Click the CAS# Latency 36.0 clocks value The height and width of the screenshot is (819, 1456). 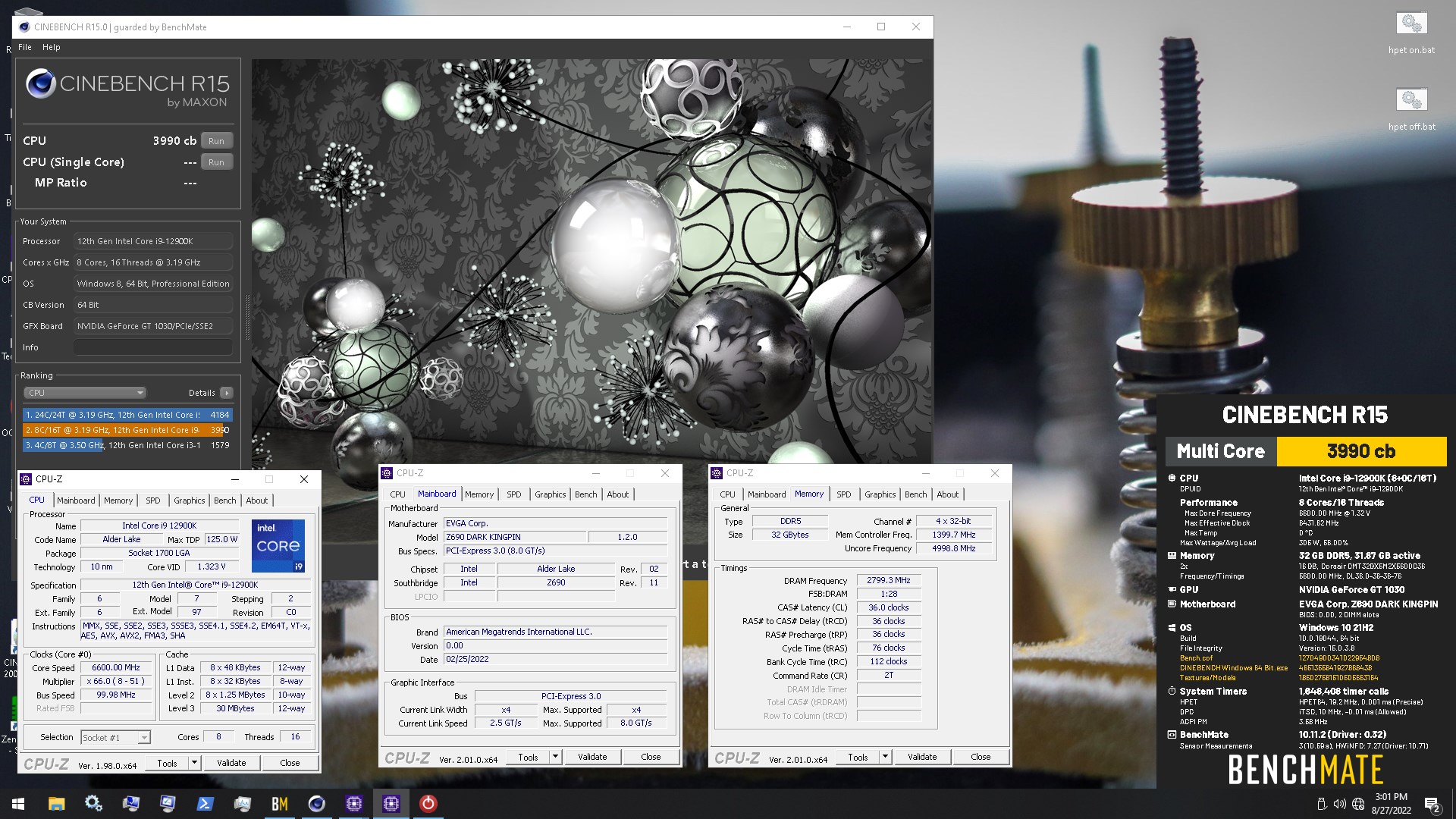(x=889, y=607)
